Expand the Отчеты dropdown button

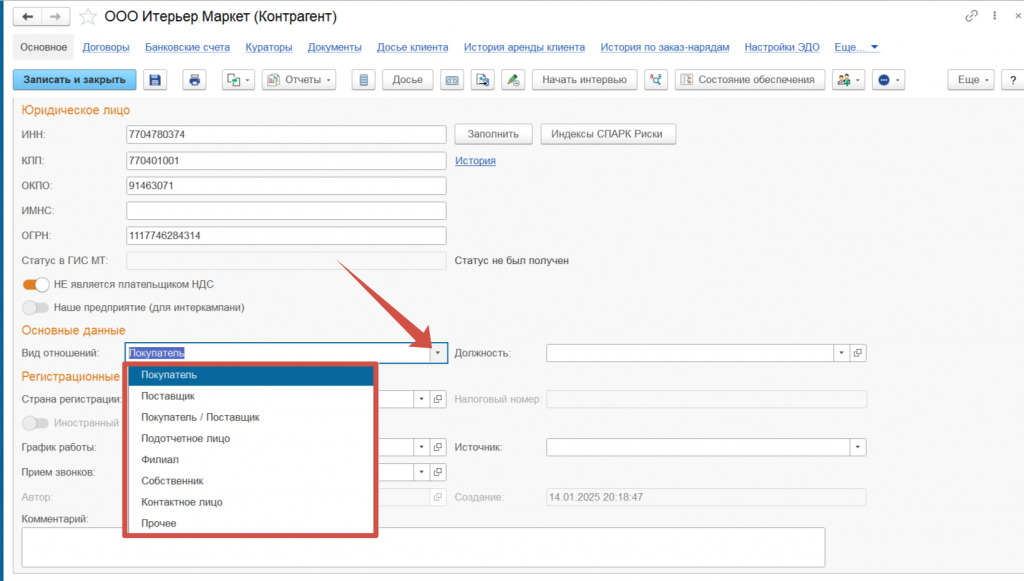pyautogui.click(x=298, y=80)
